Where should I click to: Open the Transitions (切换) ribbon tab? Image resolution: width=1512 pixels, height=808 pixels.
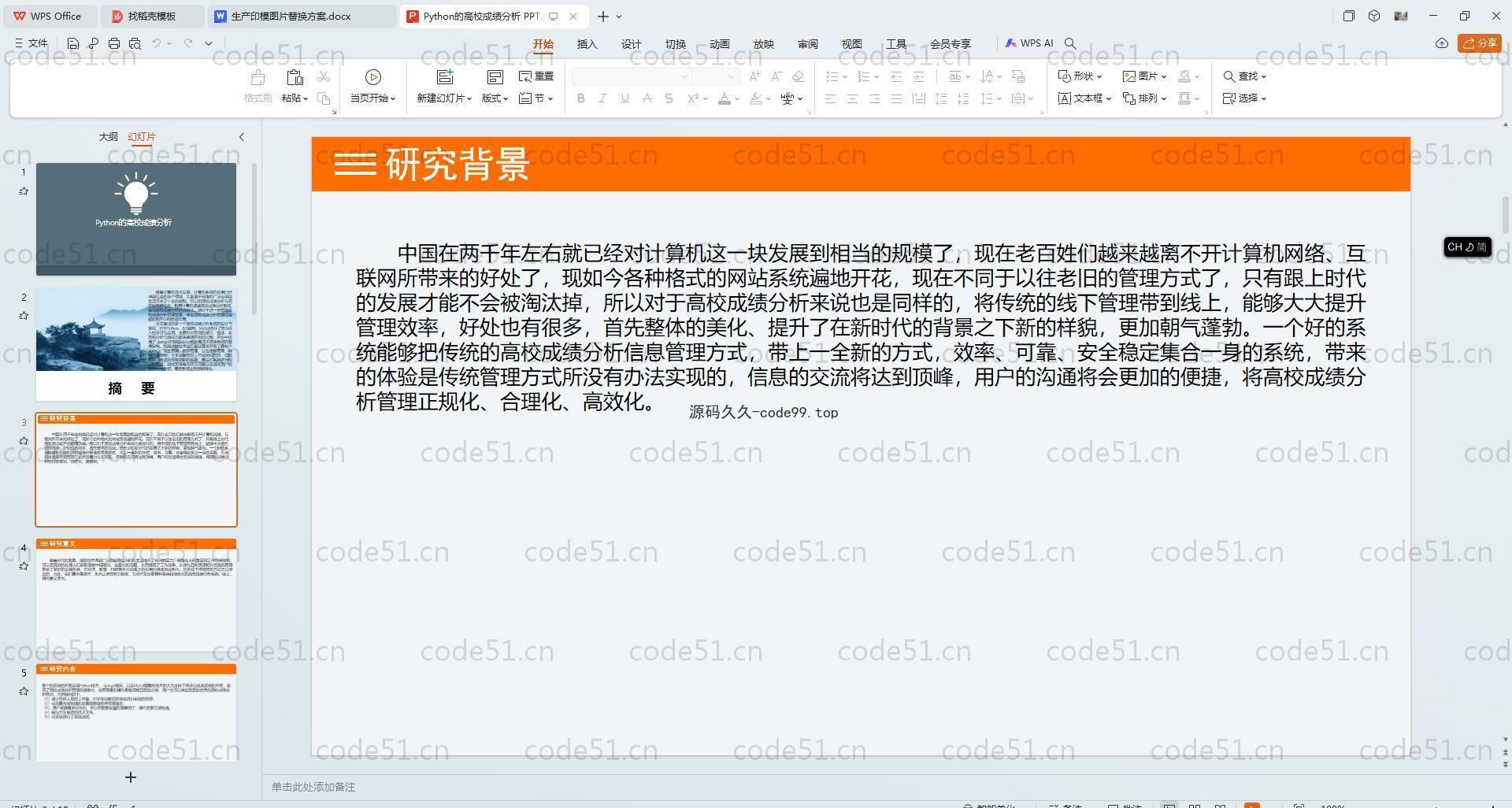676,44
